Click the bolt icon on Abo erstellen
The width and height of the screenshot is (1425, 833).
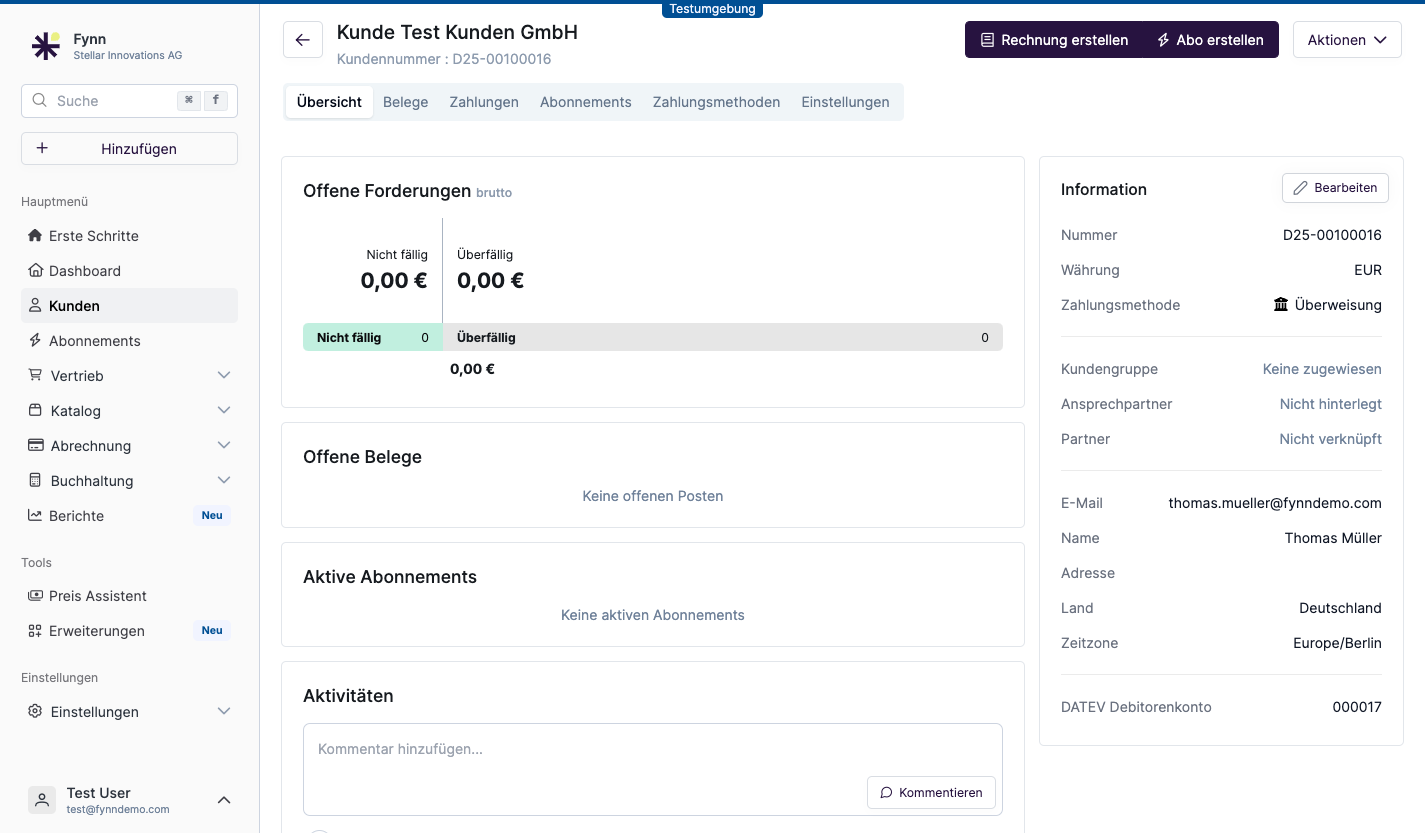(1163, 40)
